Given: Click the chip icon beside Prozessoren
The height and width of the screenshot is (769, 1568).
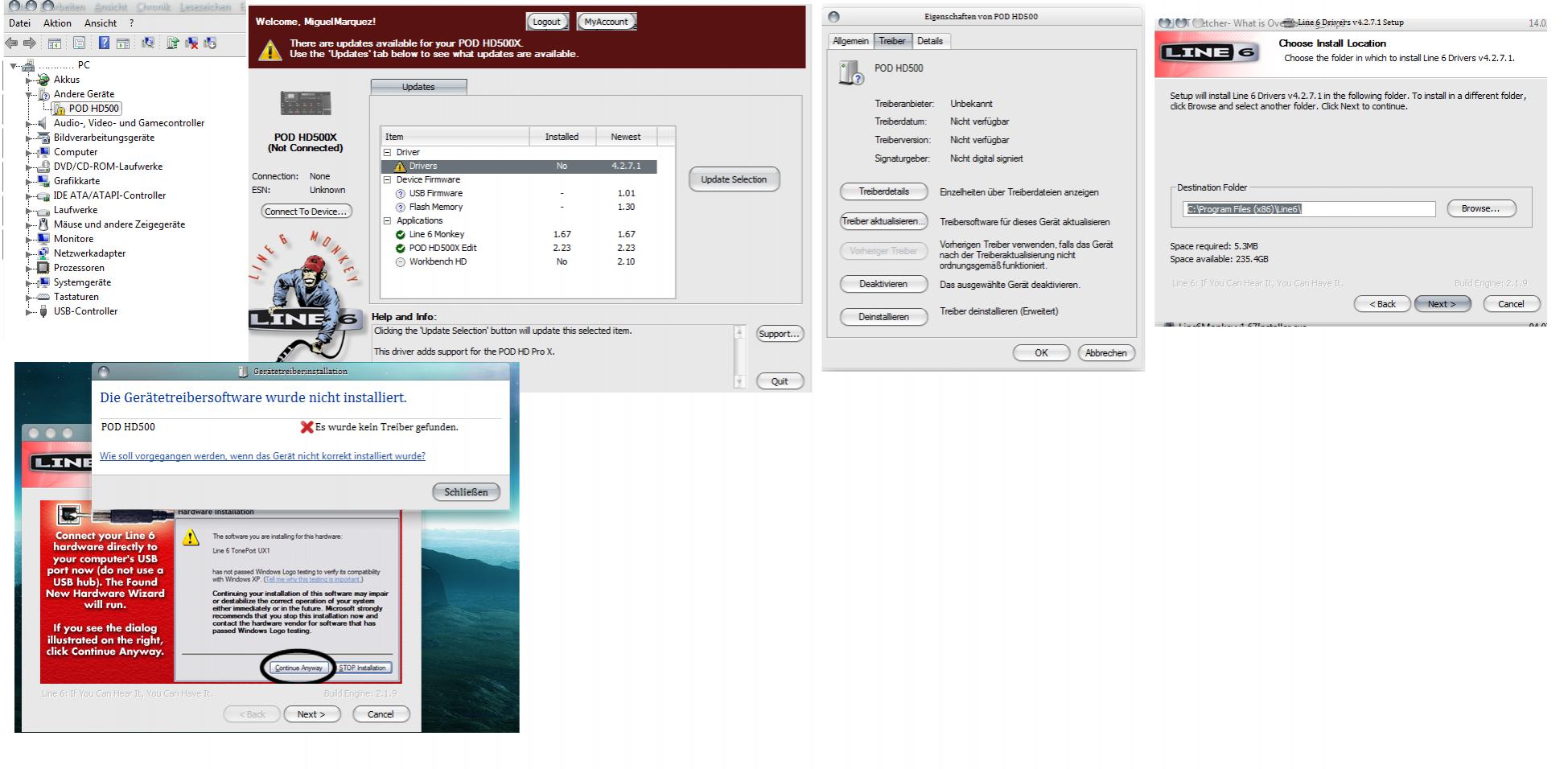Looking at the screenshot, I should (x=43, y=268).
